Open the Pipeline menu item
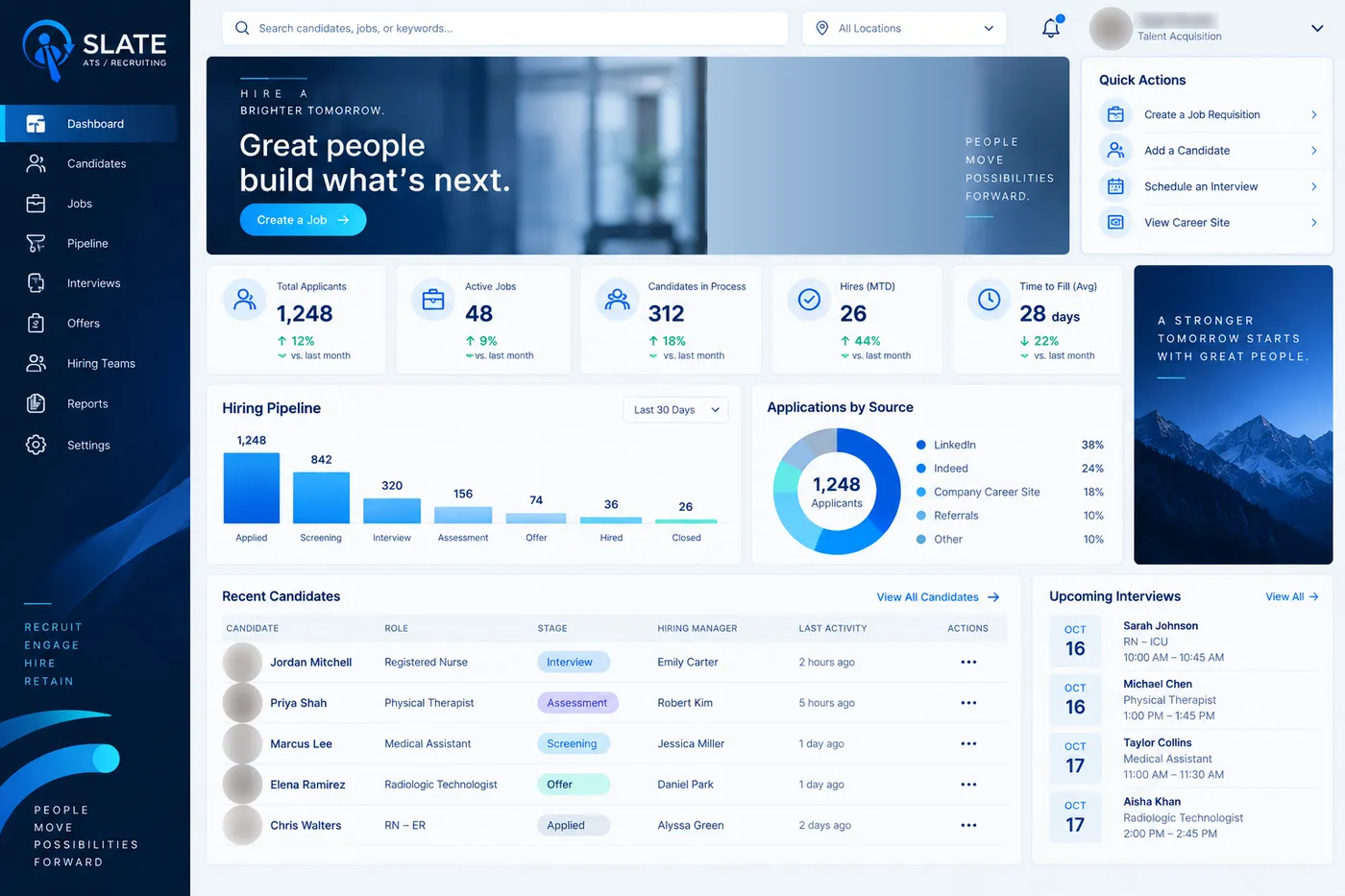This screenshot has height=896, width=1345. pyautogui.click(x=89, y=244)
